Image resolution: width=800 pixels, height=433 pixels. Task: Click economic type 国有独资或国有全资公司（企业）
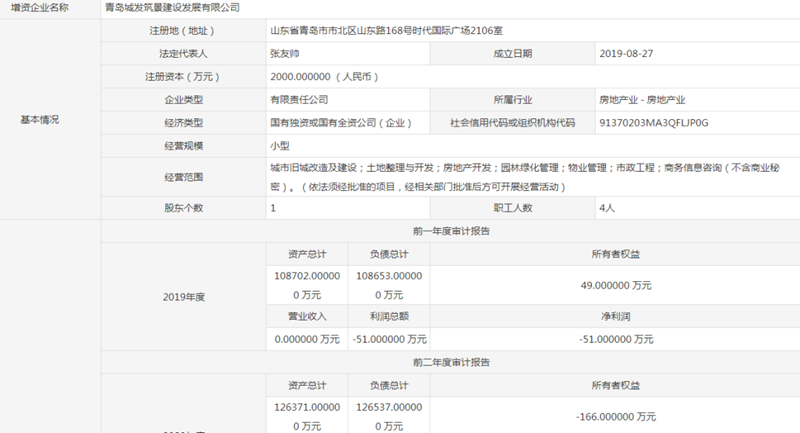click(x=341, y=123)
